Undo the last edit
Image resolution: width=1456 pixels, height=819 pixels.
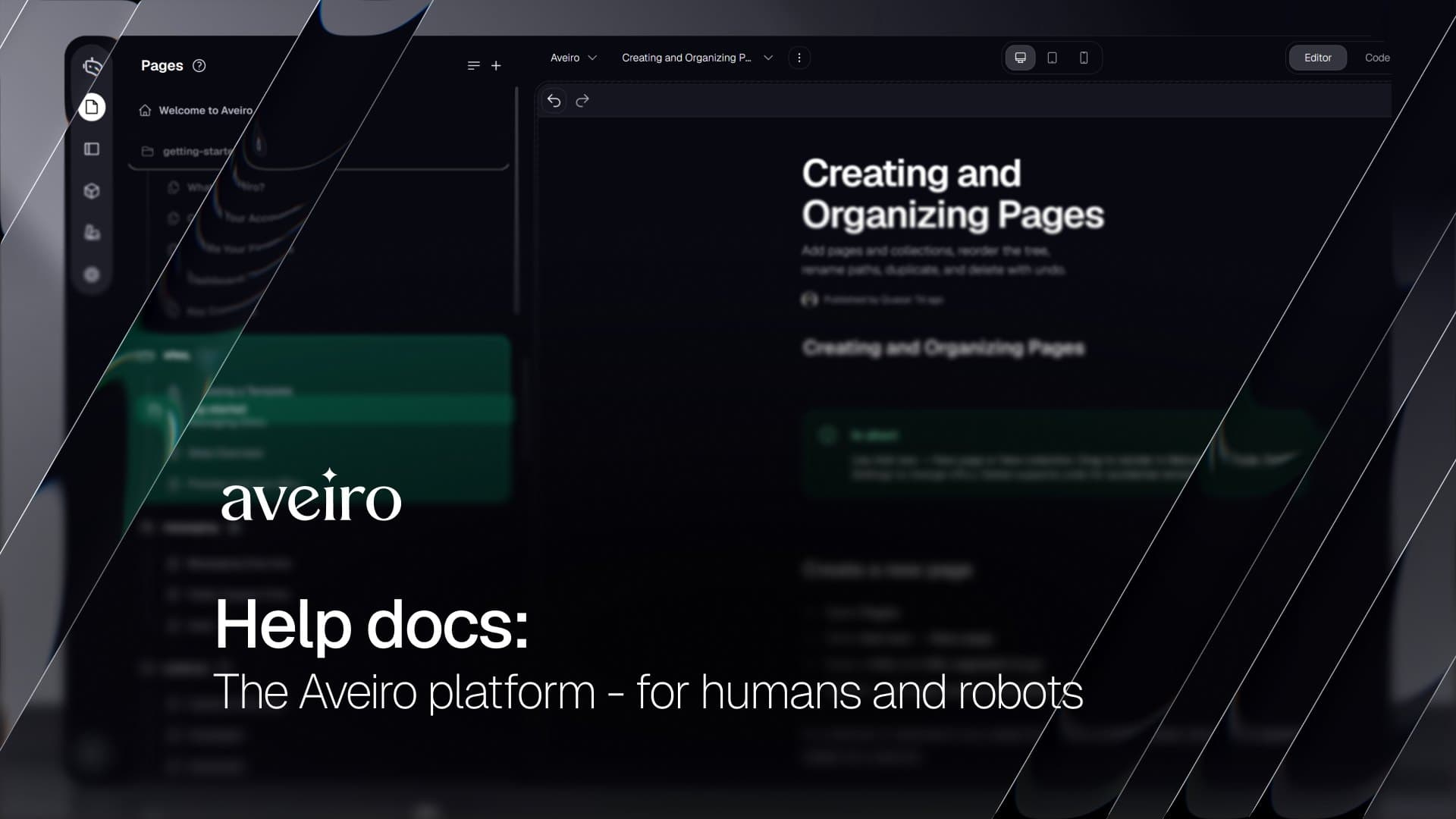click(554, 101)
